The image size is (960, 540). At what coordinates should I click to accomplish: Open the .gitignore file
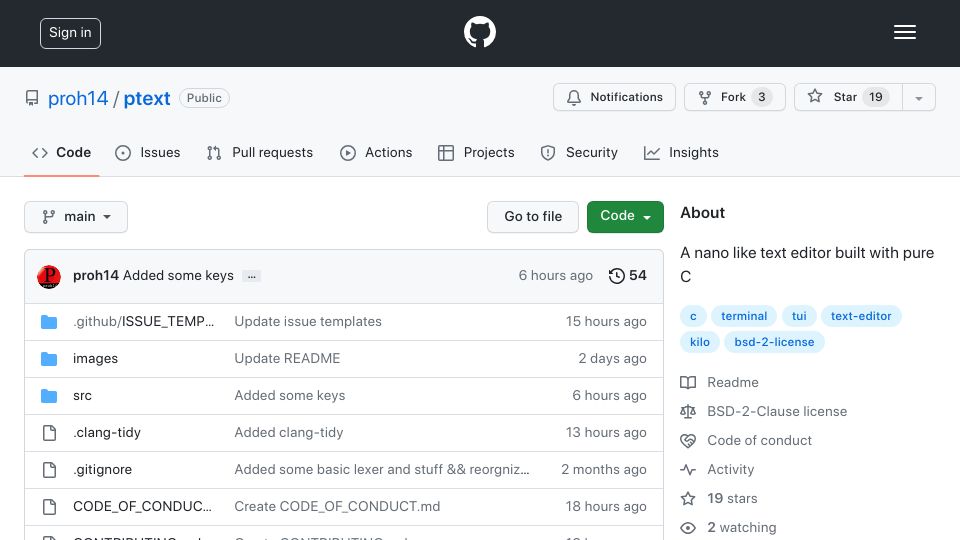pos(102,470)
